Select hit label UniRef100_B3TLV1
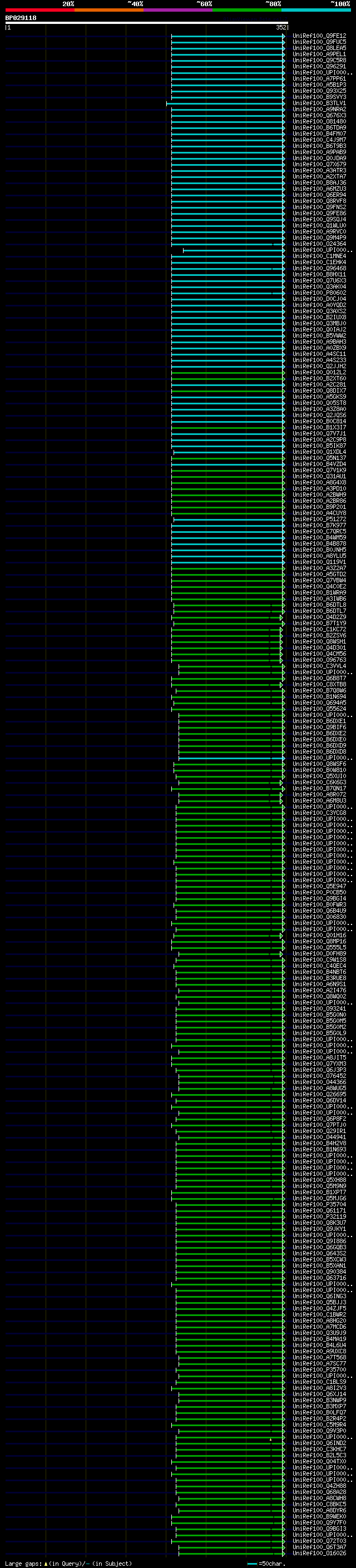The width and height of the screenshot is (356, 1568). (319, 103)
